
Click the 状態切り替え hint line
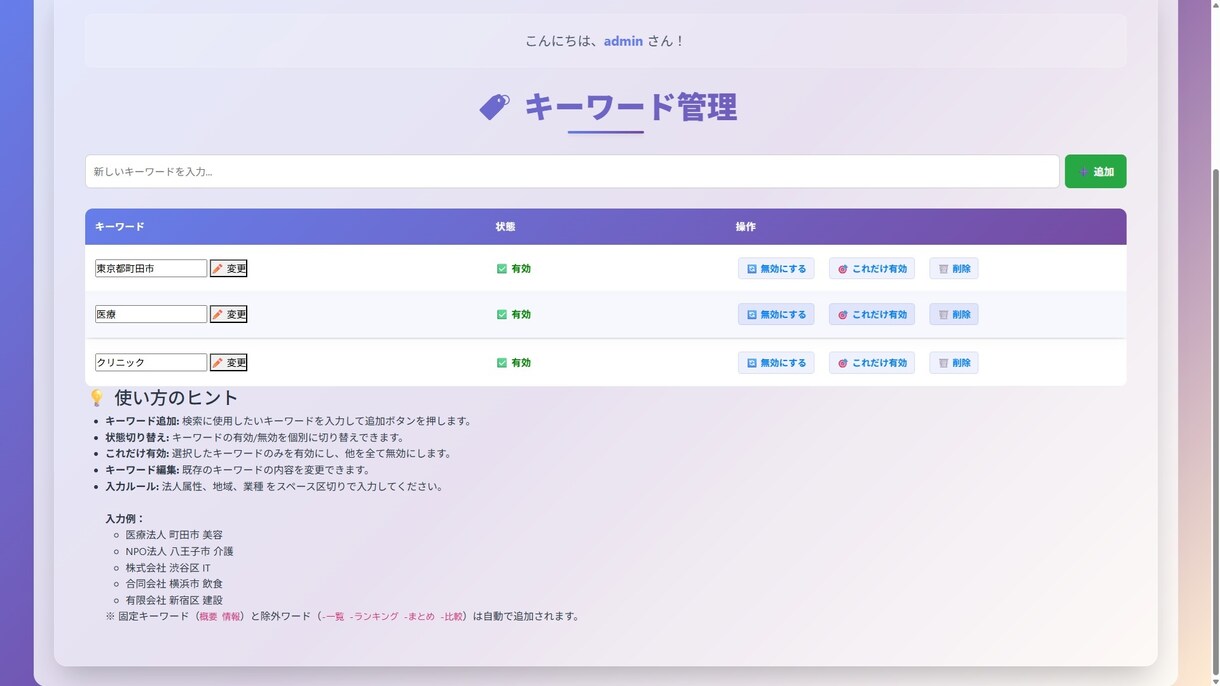point(255,437)
